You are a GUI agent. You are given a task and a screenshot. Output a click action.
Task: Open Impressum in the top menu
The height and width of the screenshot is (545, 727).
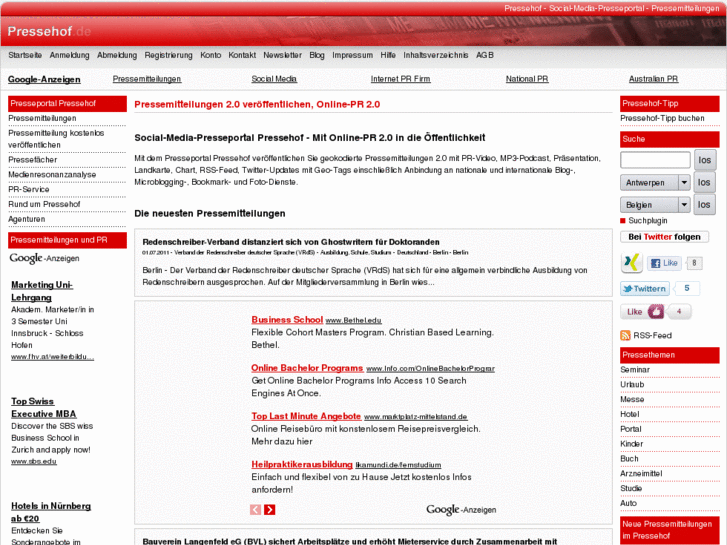coord(352,55)
